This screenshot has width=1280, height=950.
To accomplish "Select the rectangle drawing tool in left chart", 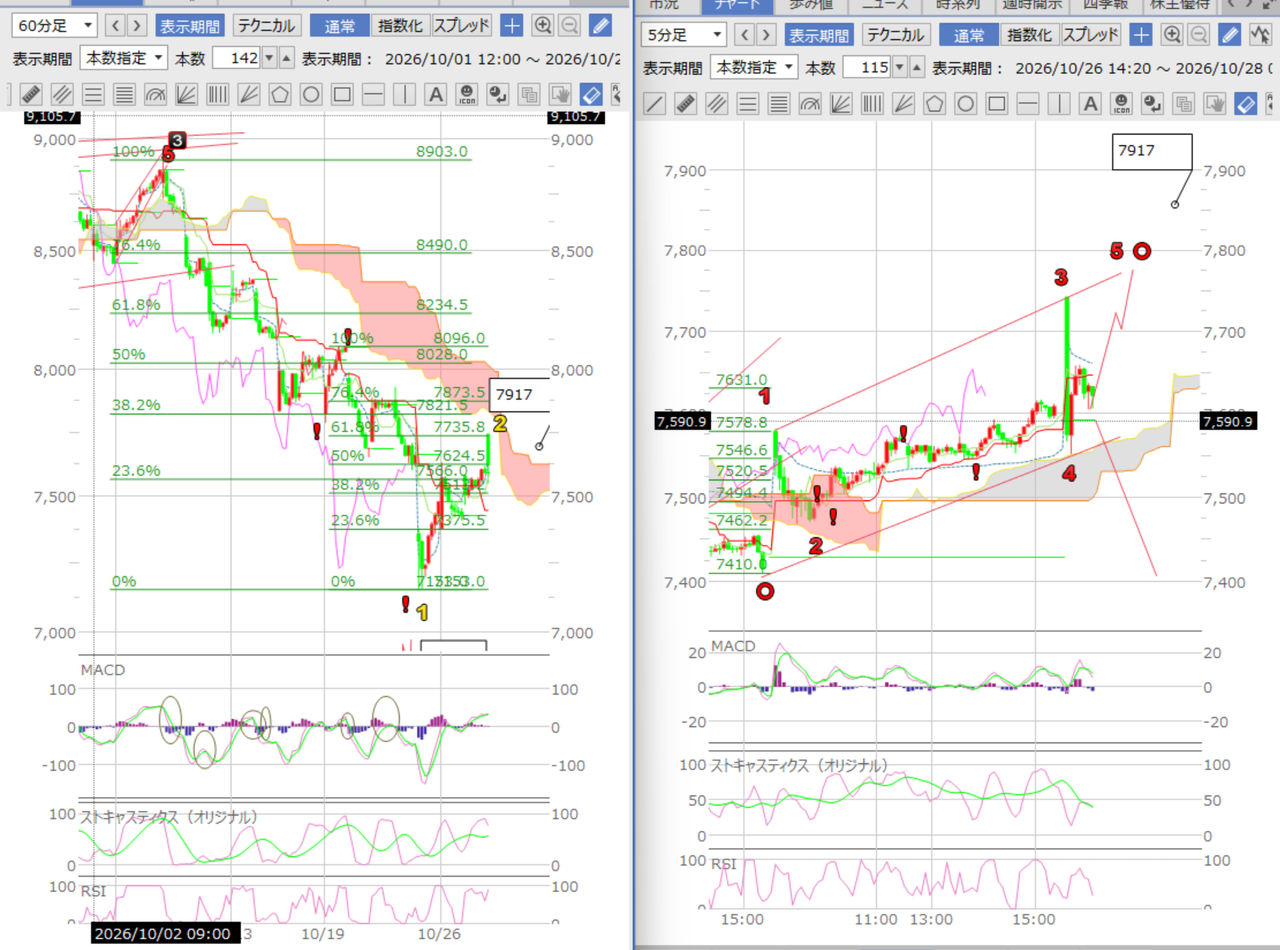I will click(x=342, y=95).
